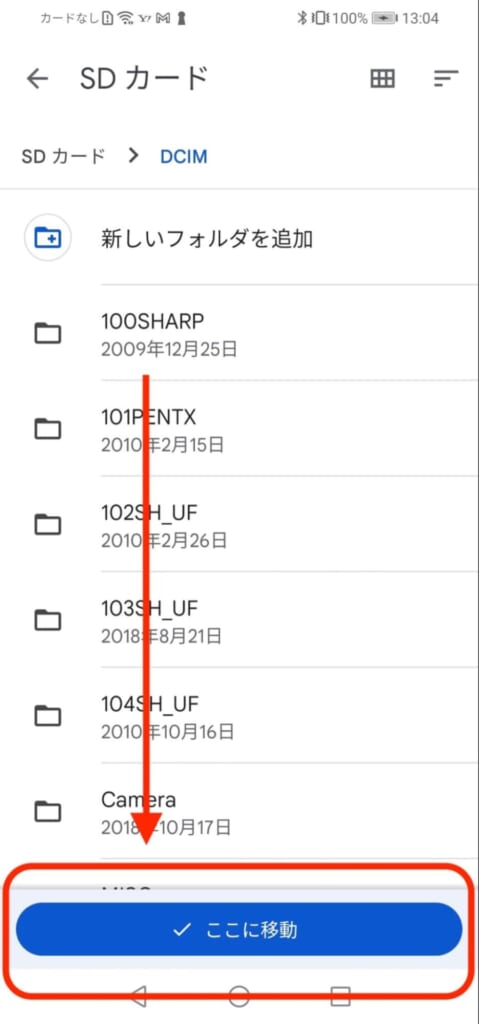The width and height of the screenshot is (479, 1024).
Task: Open 100SHARP folder entry
Action: point(239,333)
